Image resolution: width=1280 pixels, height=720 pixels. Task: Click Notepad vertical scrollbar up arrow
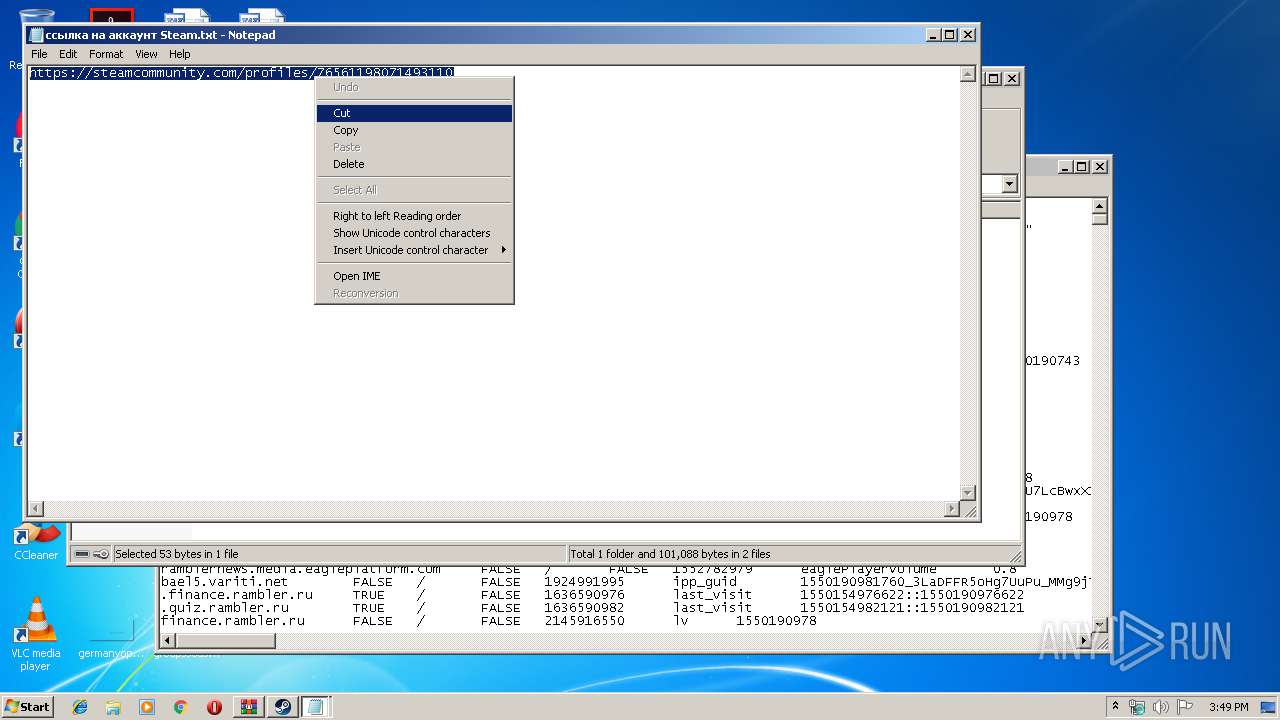pos(967,74)
